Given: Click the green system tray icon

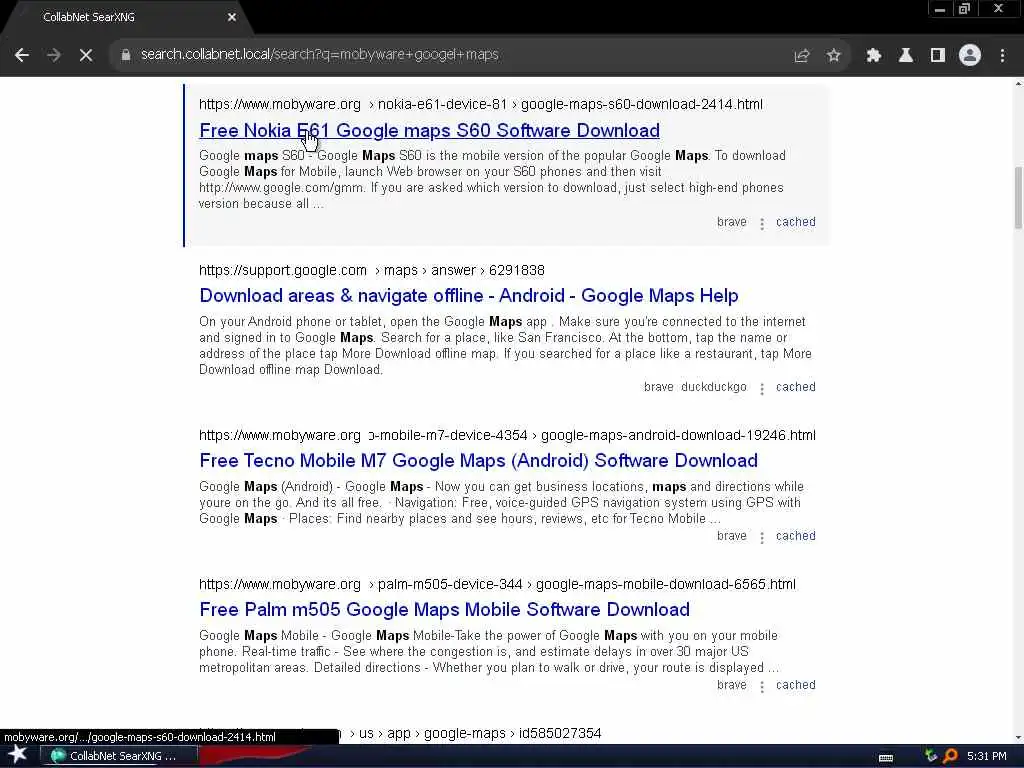Looking at the screenshot, I should 931,756.
